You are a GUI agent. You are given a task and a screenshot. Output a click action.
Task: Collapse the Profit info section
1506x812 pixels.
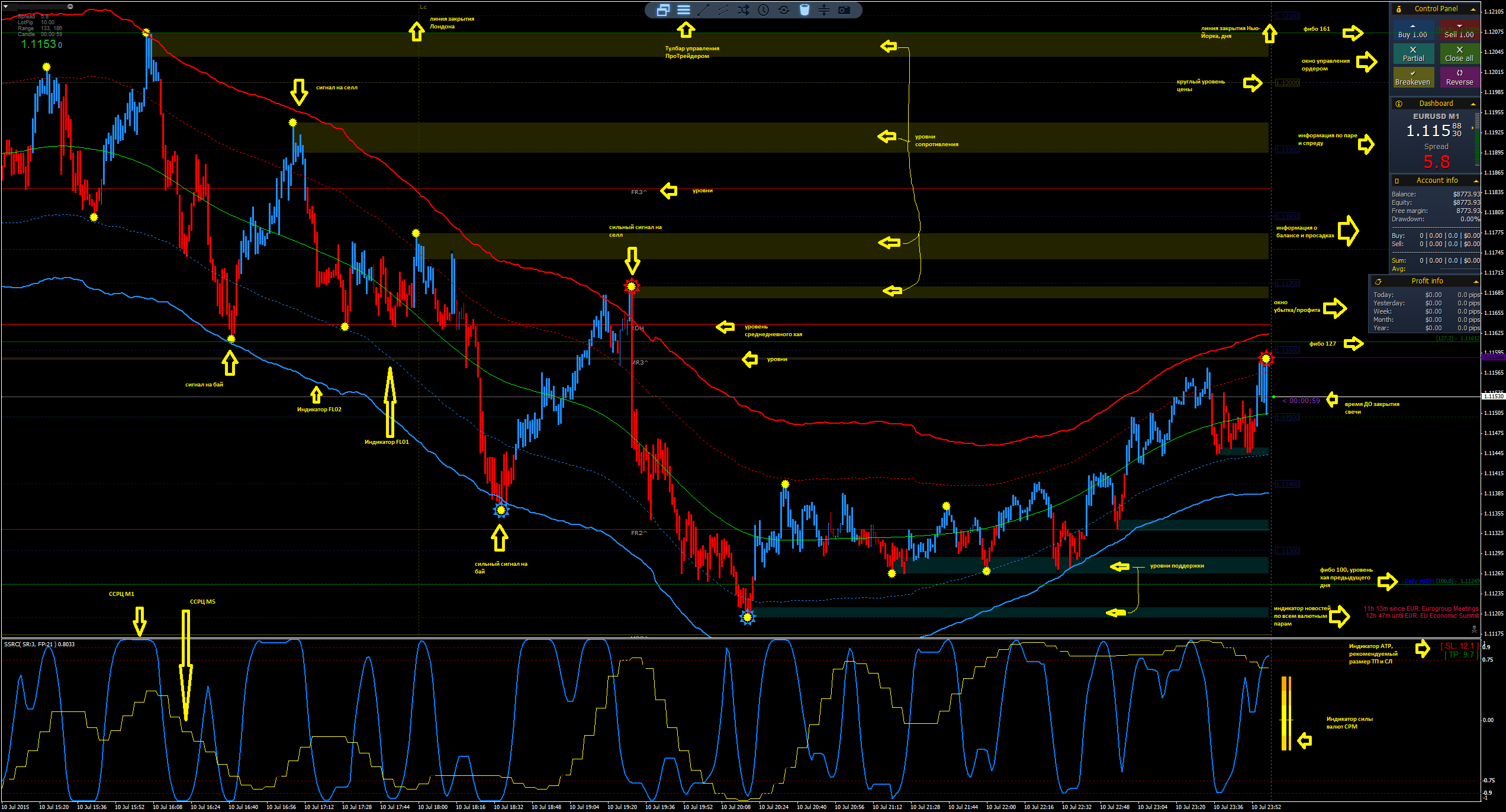(x=1476, y=281)
